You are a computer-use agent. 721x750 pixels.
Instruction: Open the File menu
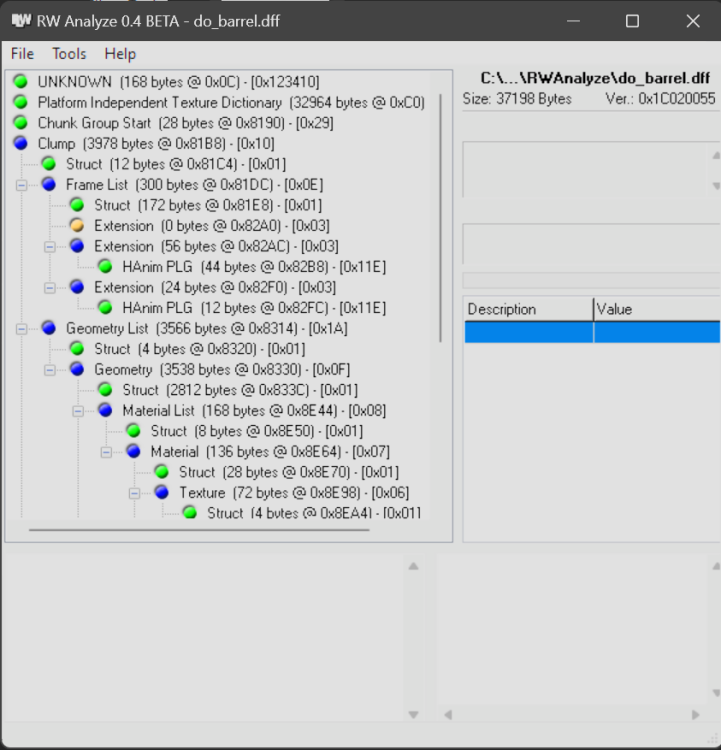[x=22, y=54]
